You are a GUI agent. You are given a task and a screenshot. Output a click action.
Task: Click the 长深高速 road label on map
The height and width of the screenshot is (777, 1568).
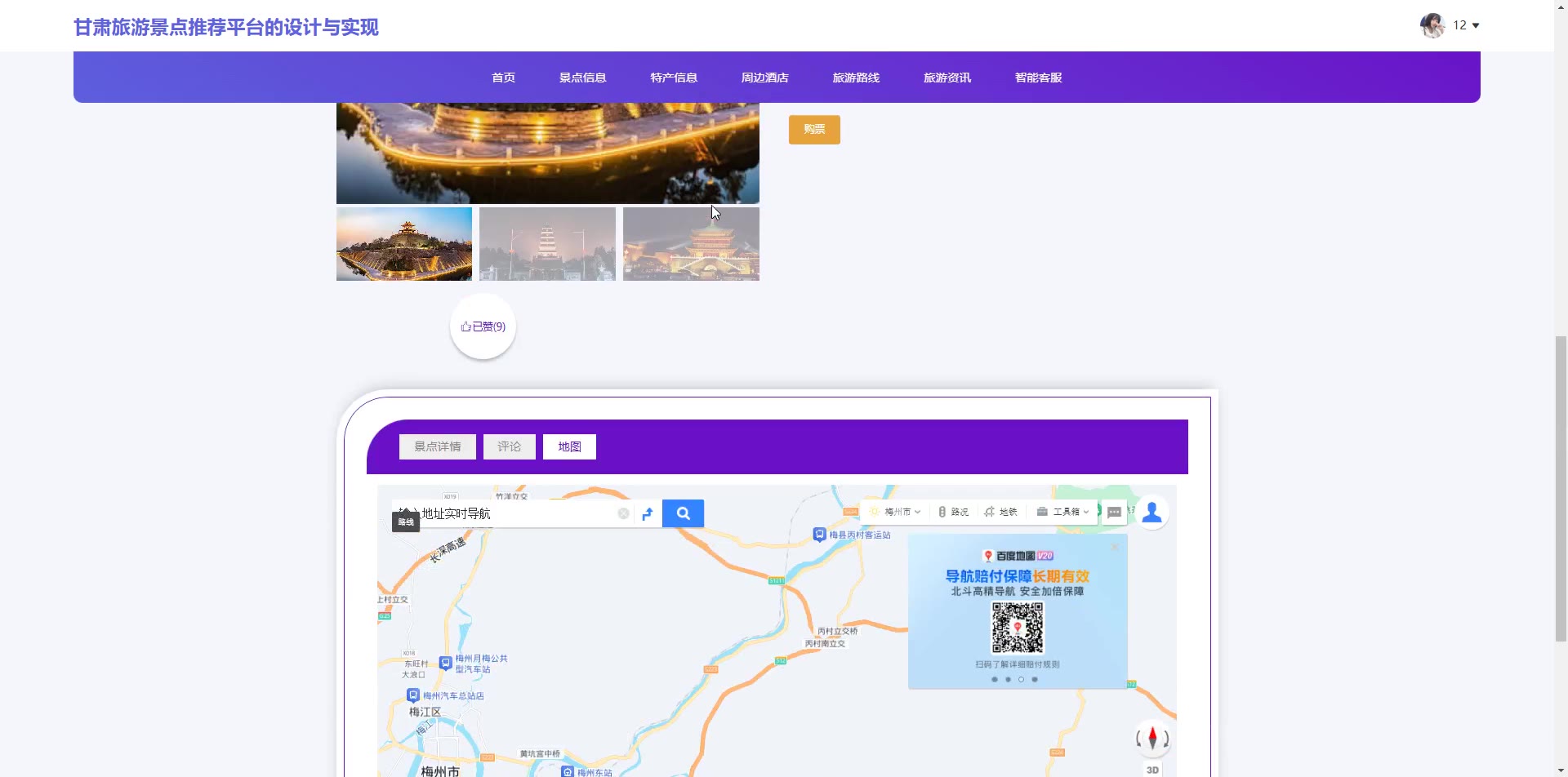pos(448,549)
